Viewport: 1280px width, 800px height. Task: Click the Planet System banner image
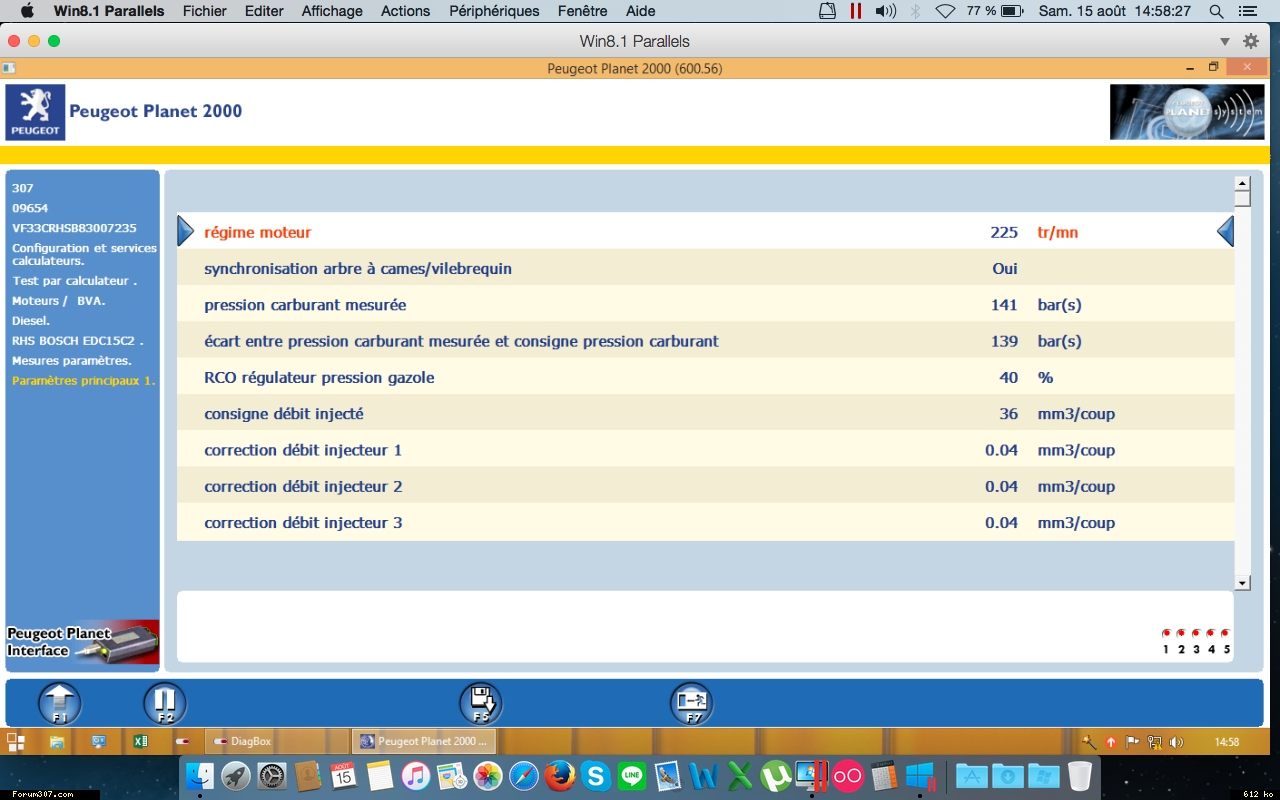(1187, 112)
